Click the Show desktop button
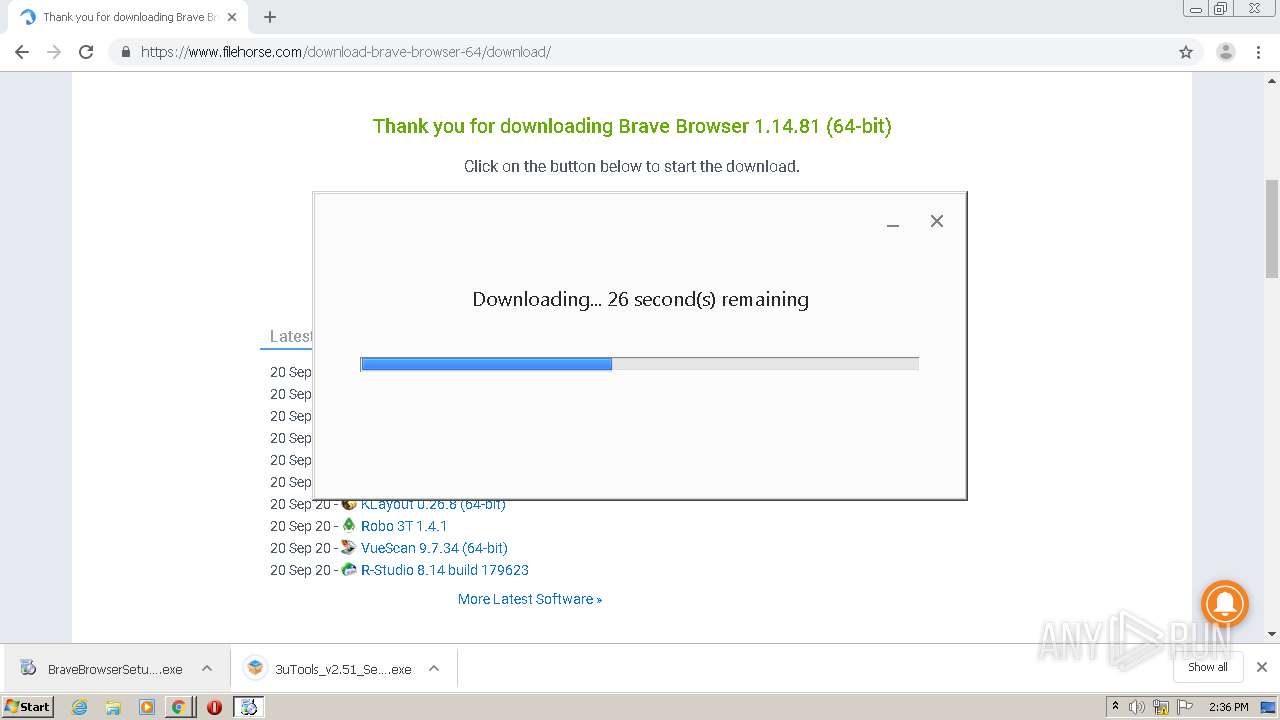1280x720 pixels. [x=1270, y=707]
